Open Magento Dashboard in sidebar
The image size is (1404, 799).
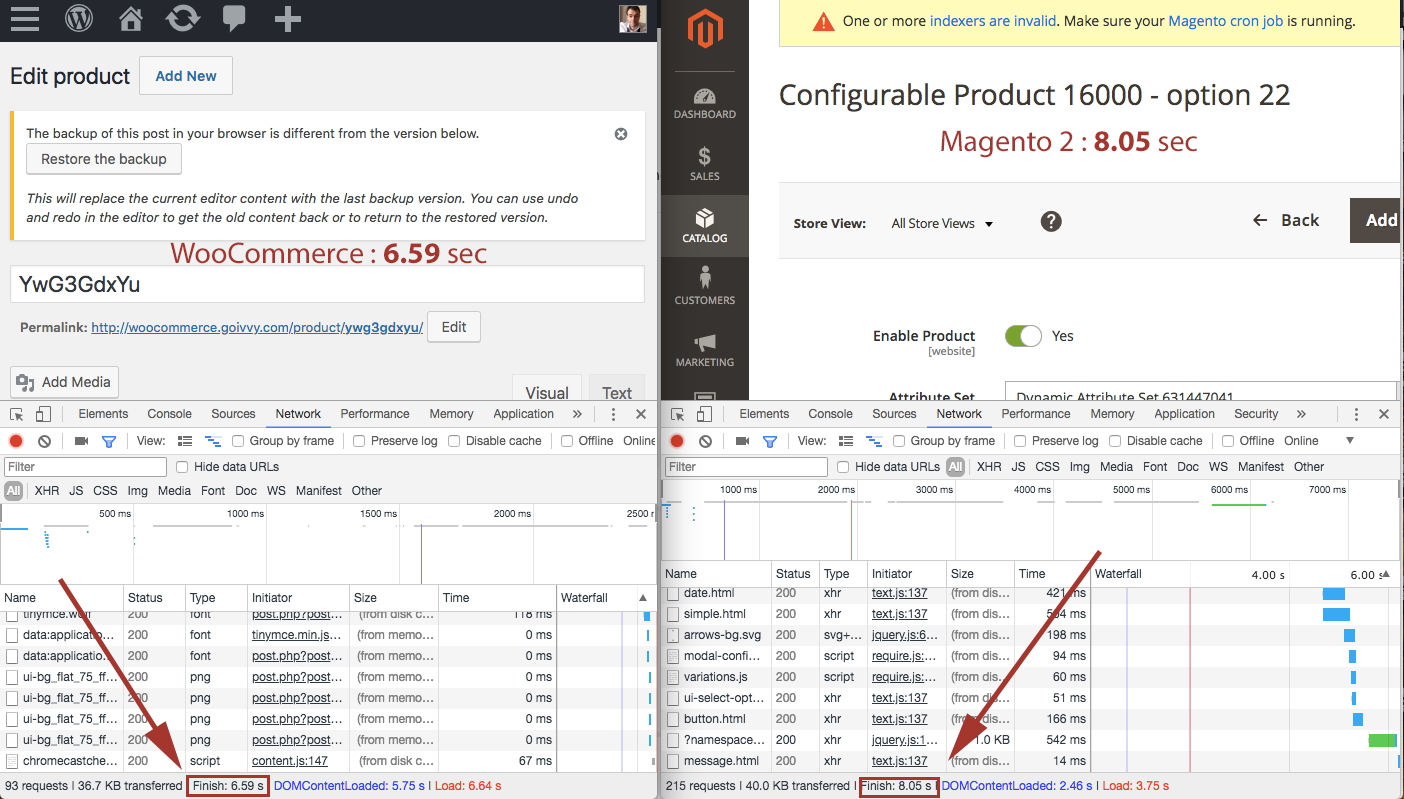(704, 103)
